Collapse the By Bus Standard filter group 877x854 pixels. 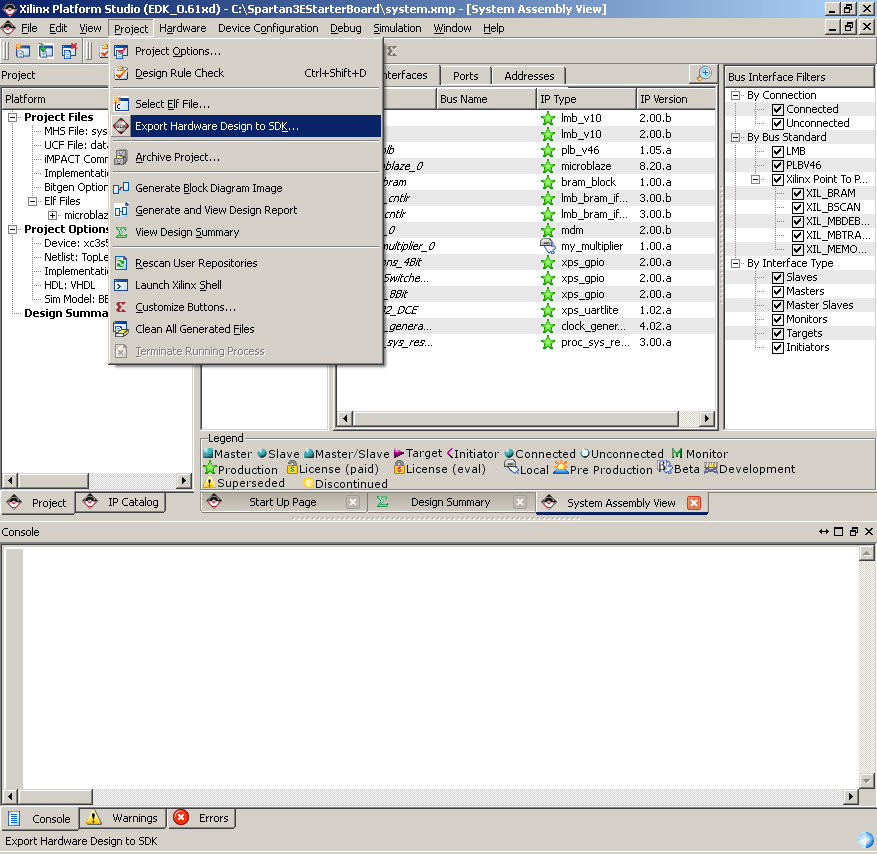click(735, 138)
